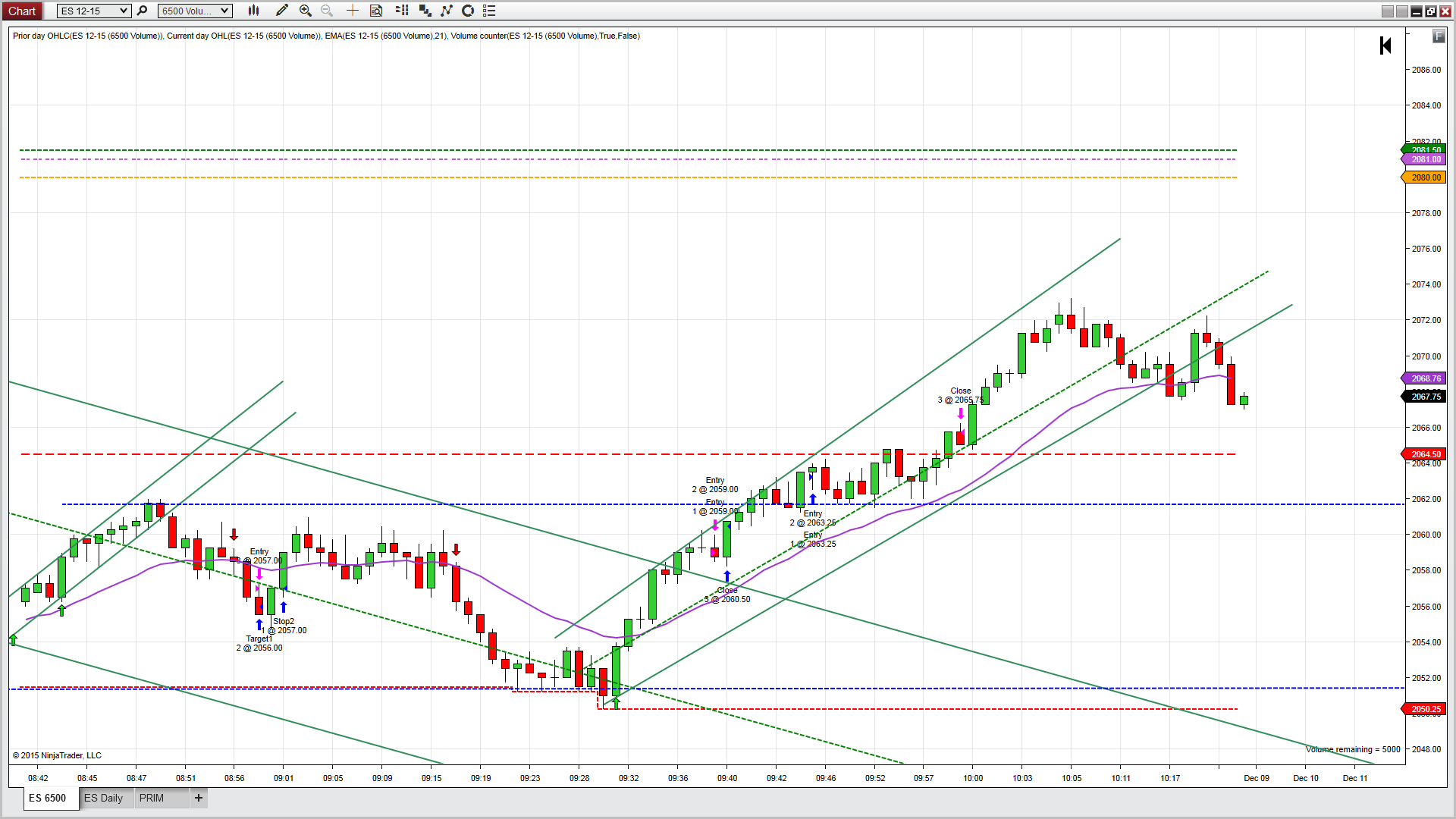
Task: Switch to the ES Daily tab
Action: [x=103, y=798]
